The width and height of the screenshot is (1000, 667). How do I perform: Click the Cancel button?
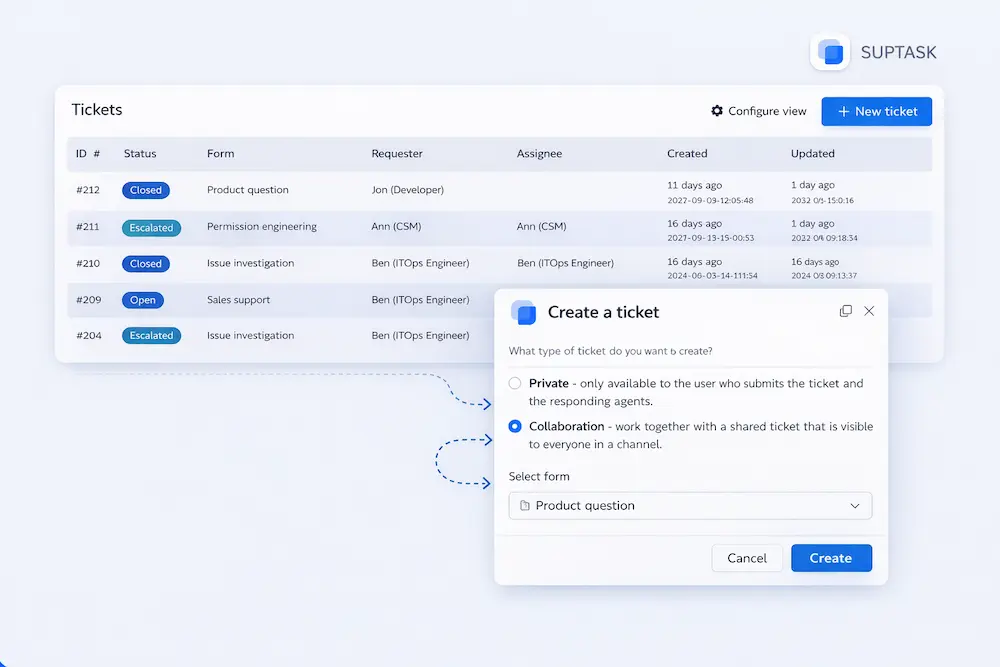747,558
